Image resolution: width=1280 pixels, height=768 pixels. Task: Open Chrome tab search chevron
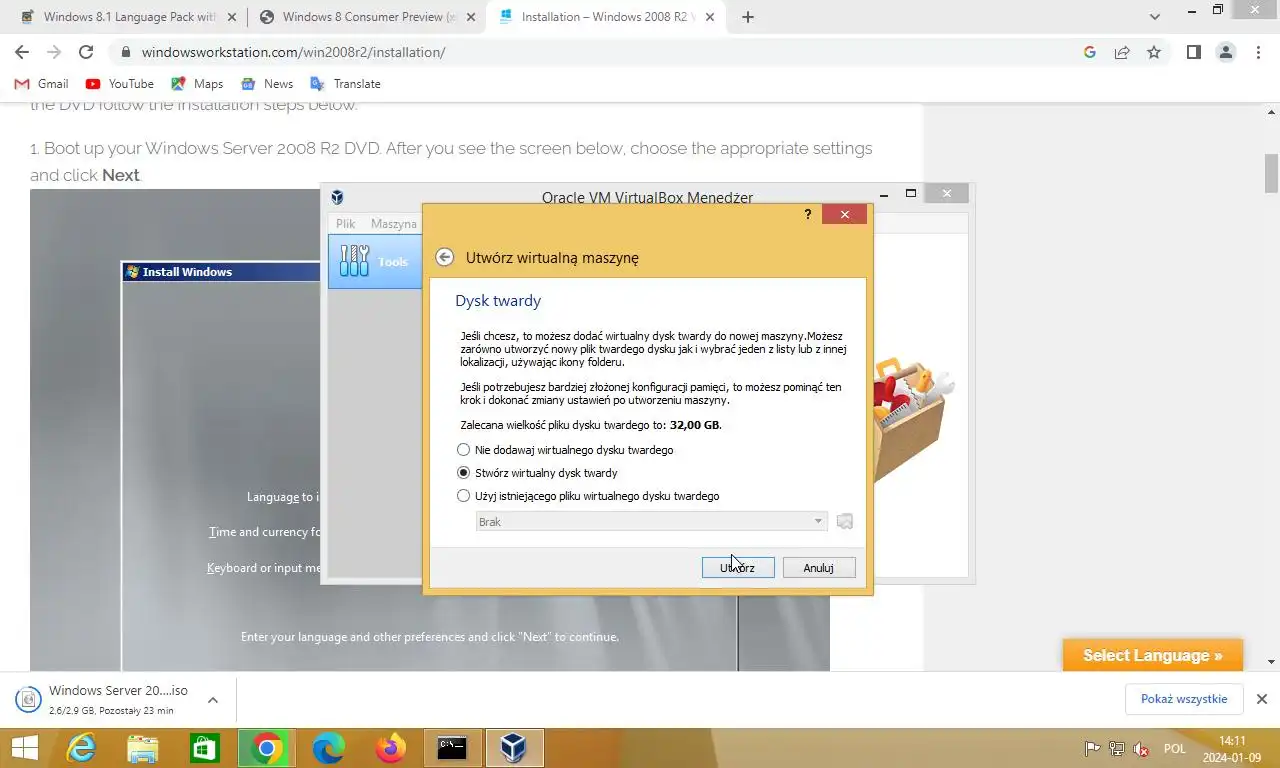coord(1154,17)
